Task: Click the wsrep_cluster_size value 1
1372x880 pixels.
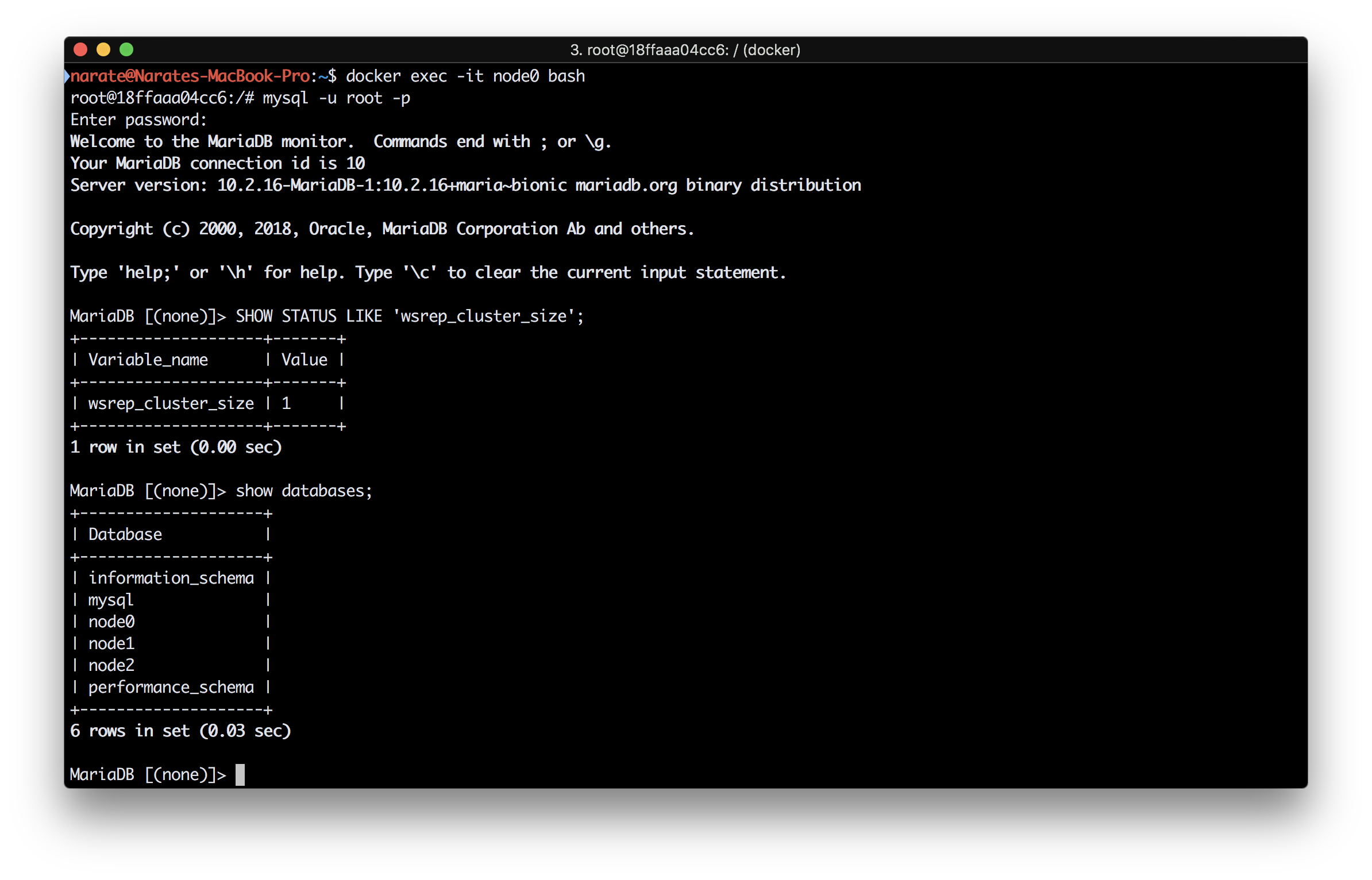Action: click(x=286, y=403)
